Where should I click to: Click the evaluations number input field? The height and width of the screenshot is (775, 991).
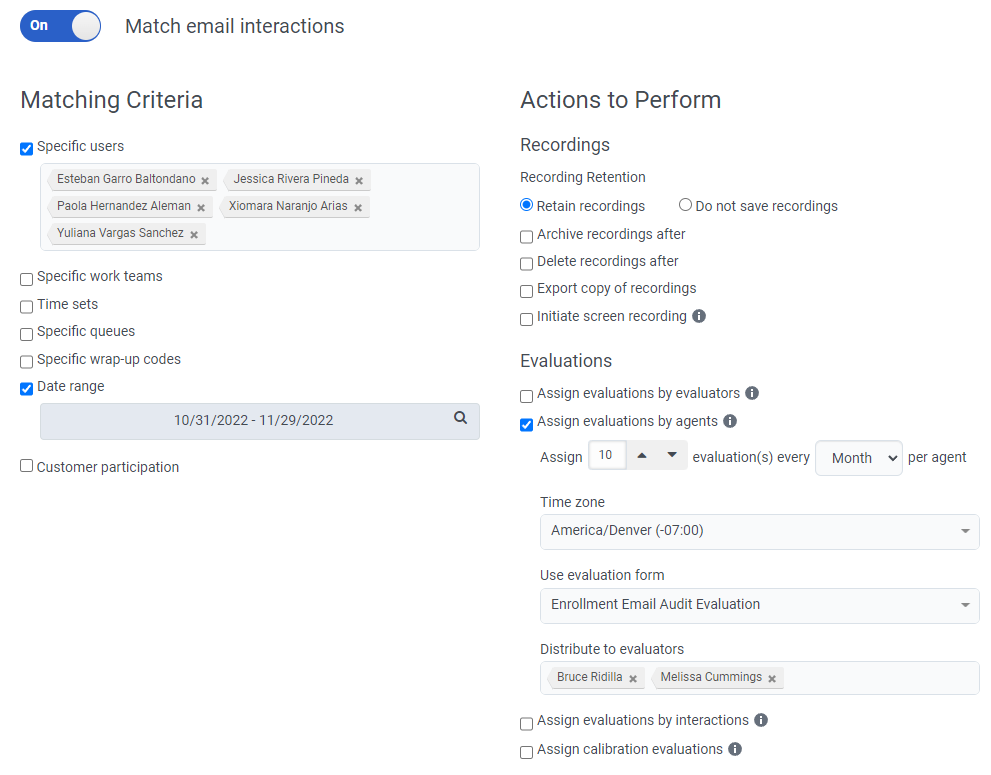[x=607, y=456]
